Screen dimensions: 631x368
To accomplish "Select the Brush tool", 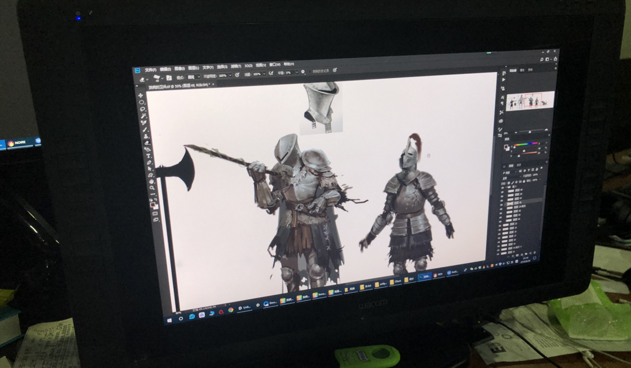I will click(145, 129).
